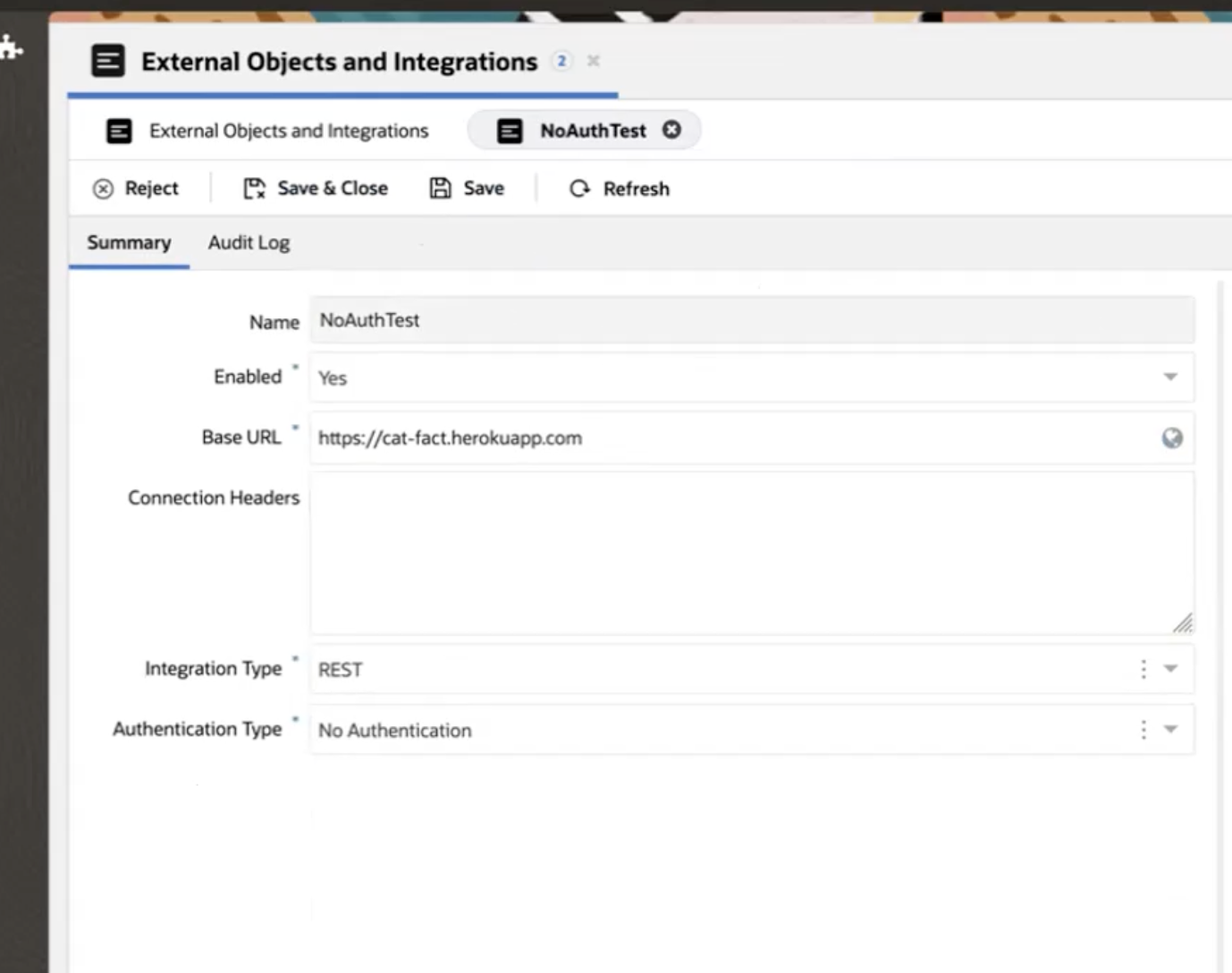The height and width of the screenshot is (973, 1232).
Task: Click the list icon beside page title
Action: click(x=107, y=62)
